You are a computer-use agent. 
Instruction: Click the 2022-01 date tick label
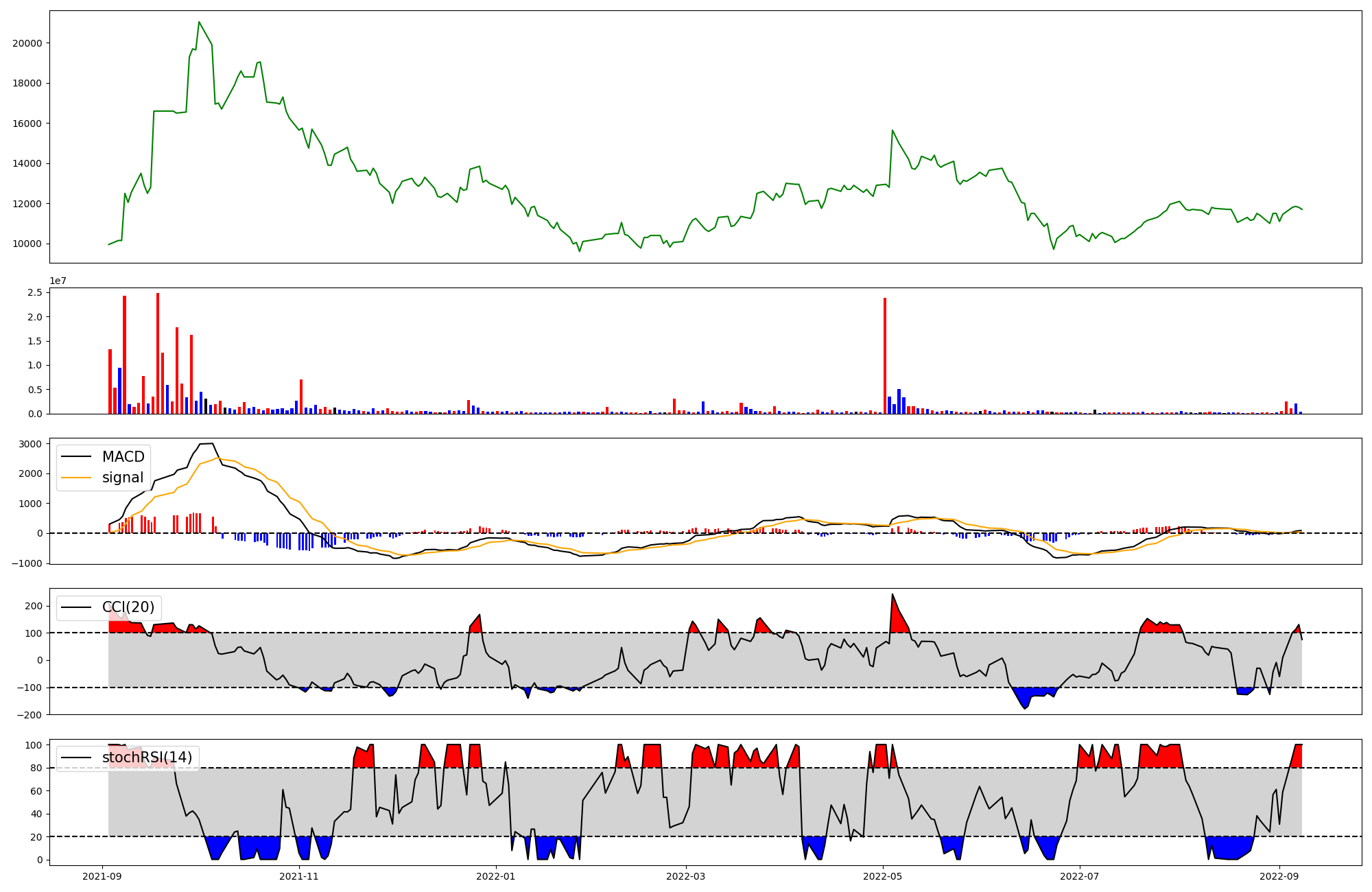tap(495, 876)
